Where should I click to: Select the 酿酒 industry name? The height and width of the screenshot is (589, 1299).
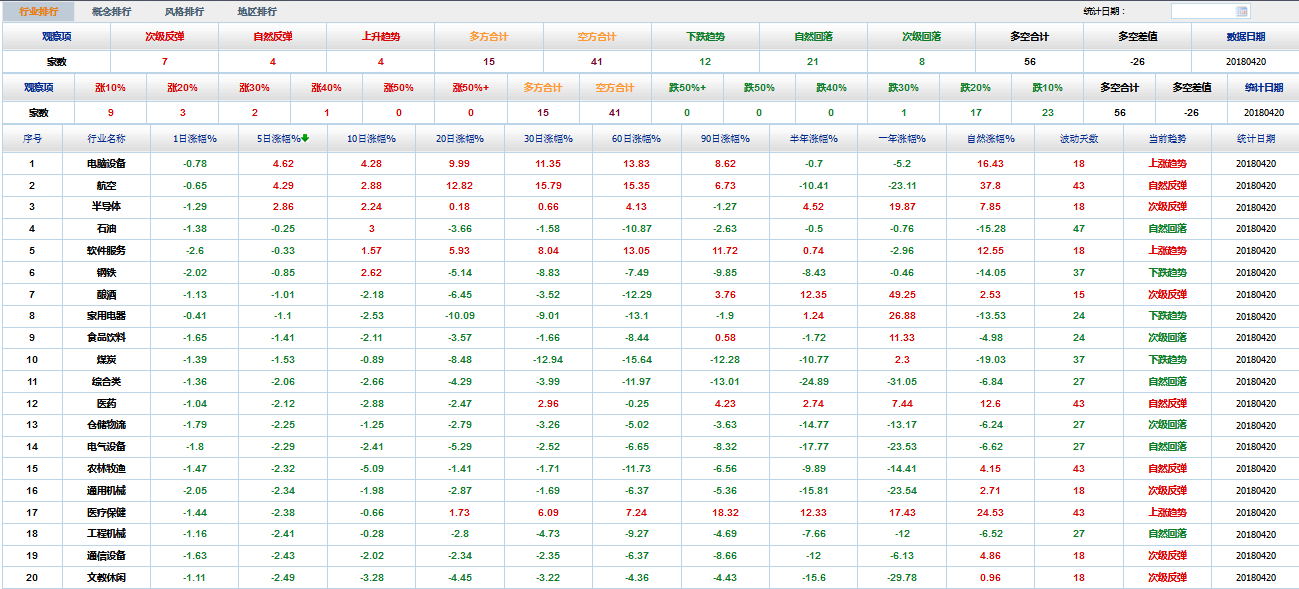tap(106, 295)
